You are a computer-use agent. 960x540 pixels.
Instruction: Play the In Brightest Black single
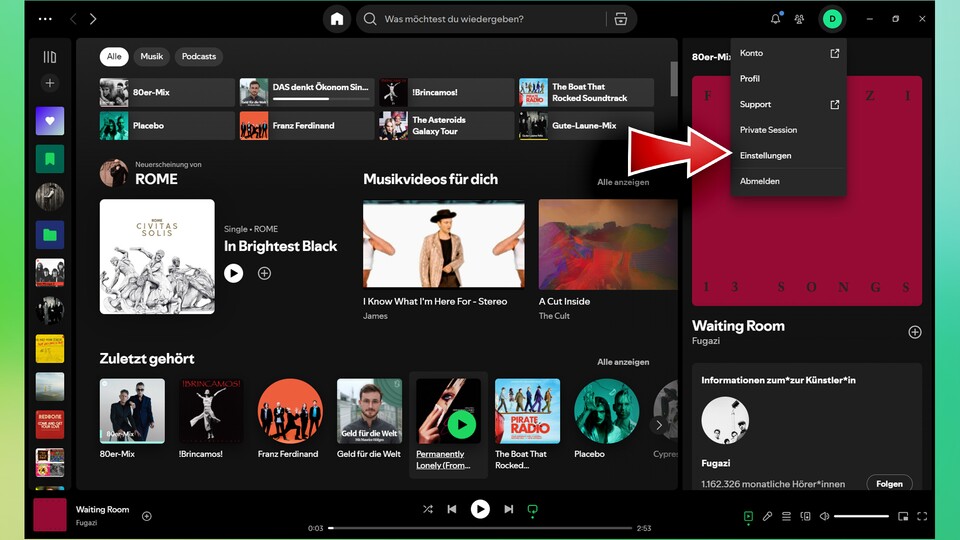tap(233, 273)
